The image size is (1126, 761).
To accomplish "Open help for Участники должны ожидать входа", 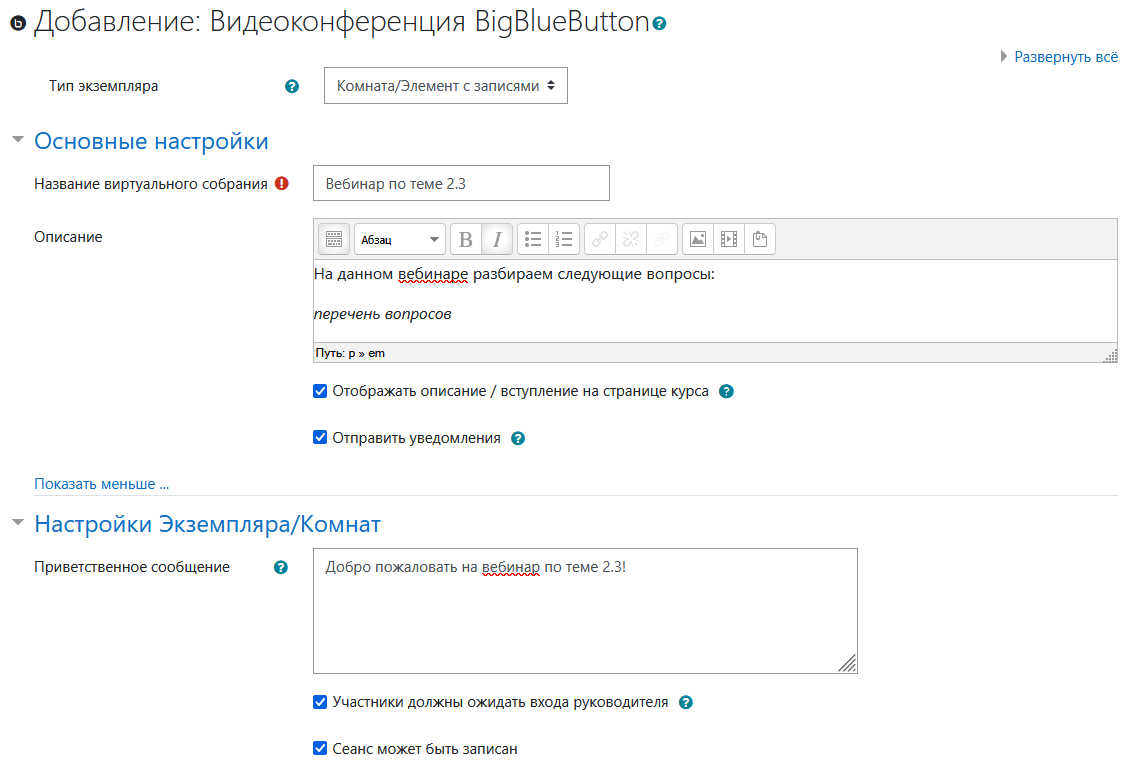I will pos(686,703).
